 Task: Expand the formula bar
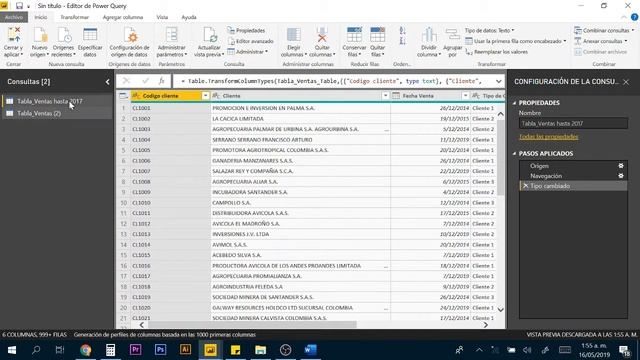(x=498, y=81)
